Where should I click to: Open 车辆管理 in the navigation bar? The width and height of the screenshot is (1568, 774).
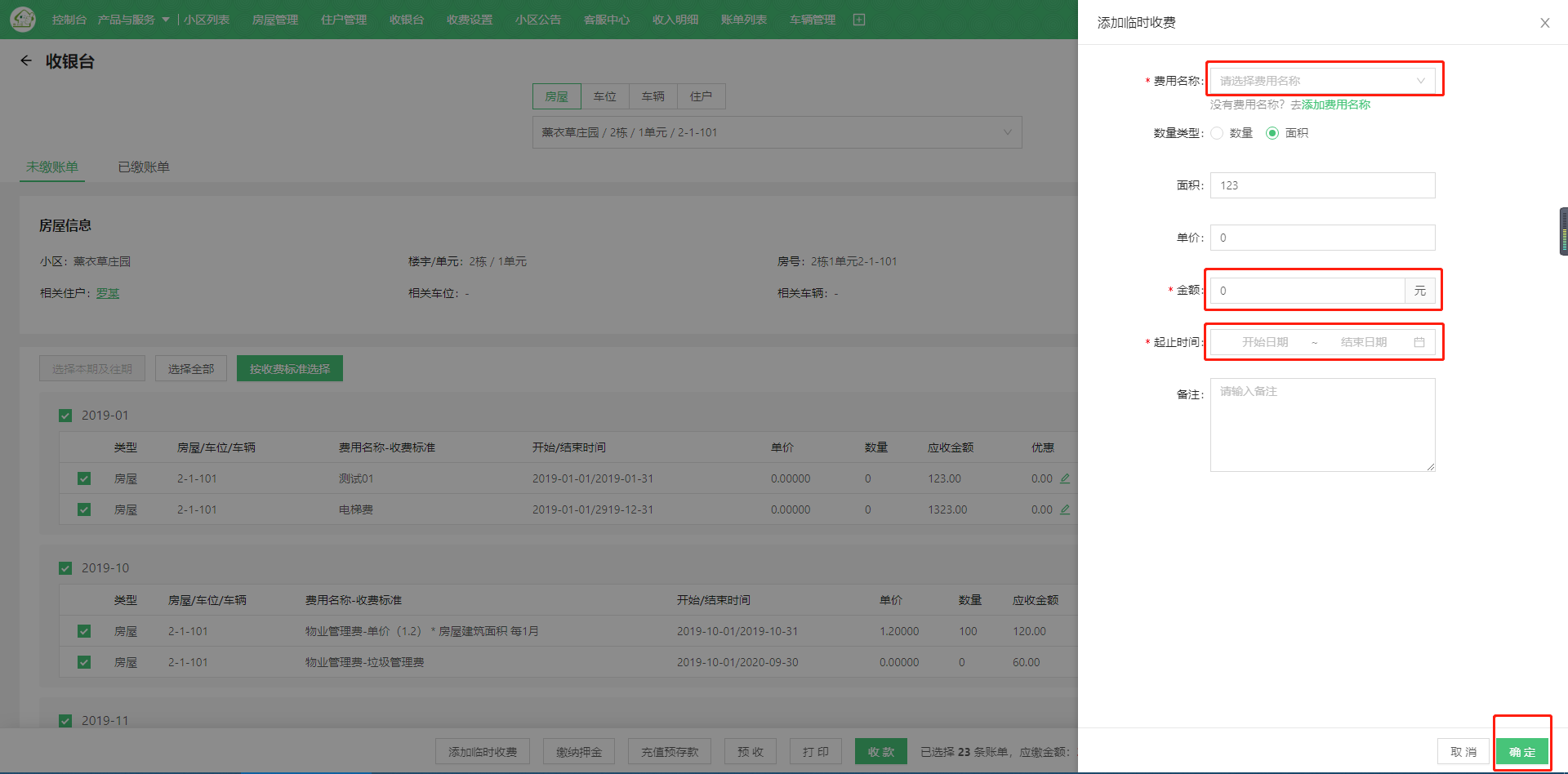[x=813, y=20]
